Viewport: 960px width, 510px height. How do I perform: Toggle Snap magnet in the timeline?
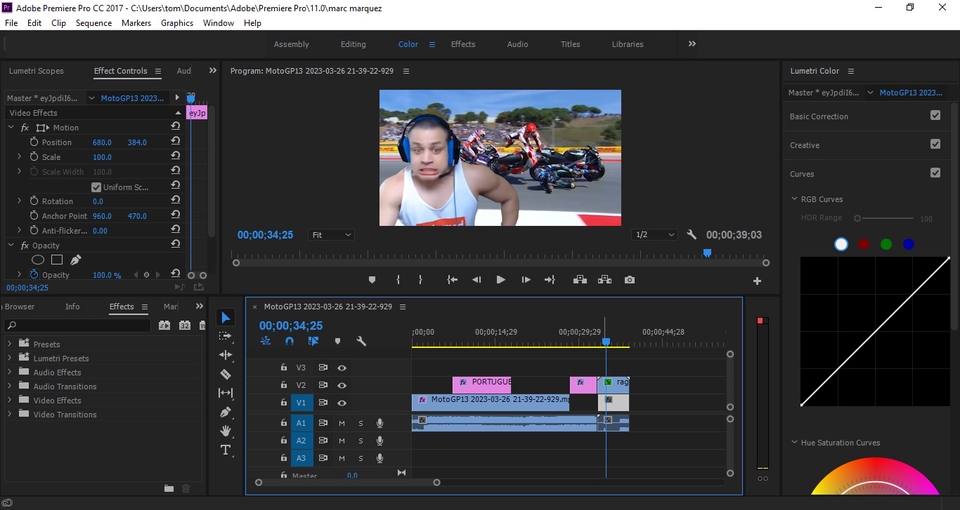pos(289,341)
